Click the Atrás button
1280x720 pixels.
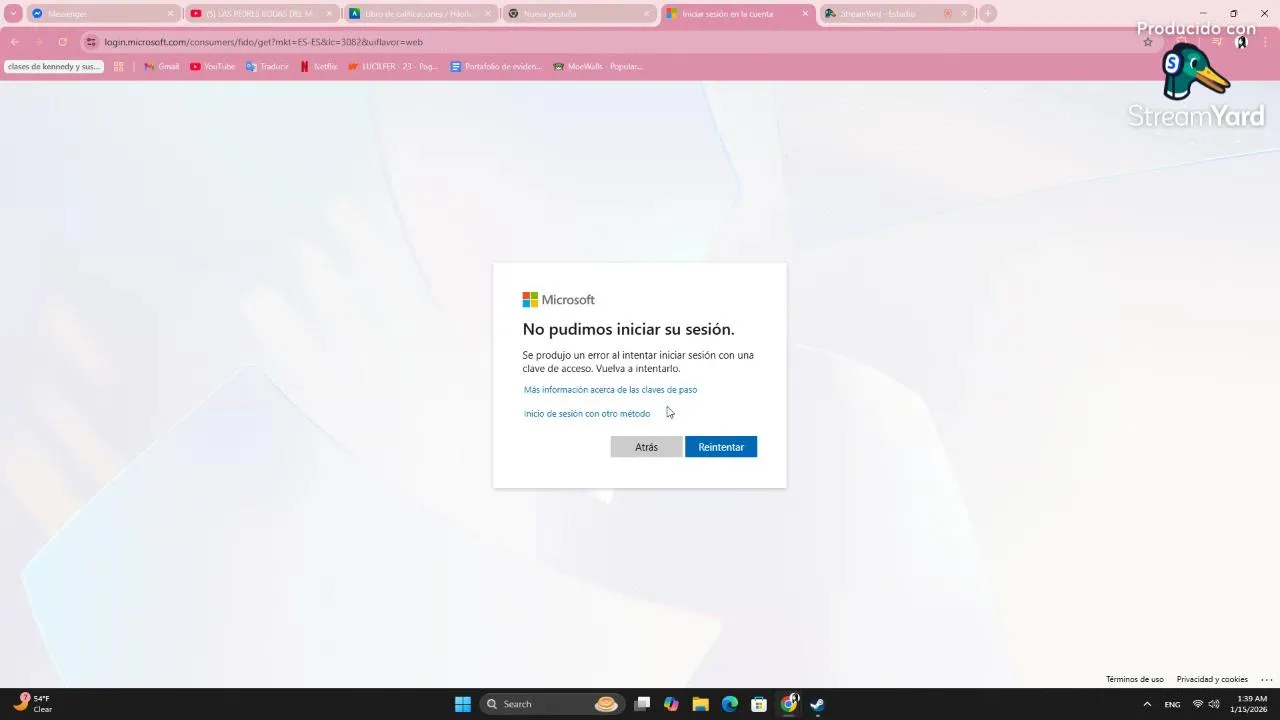point(646,447)
